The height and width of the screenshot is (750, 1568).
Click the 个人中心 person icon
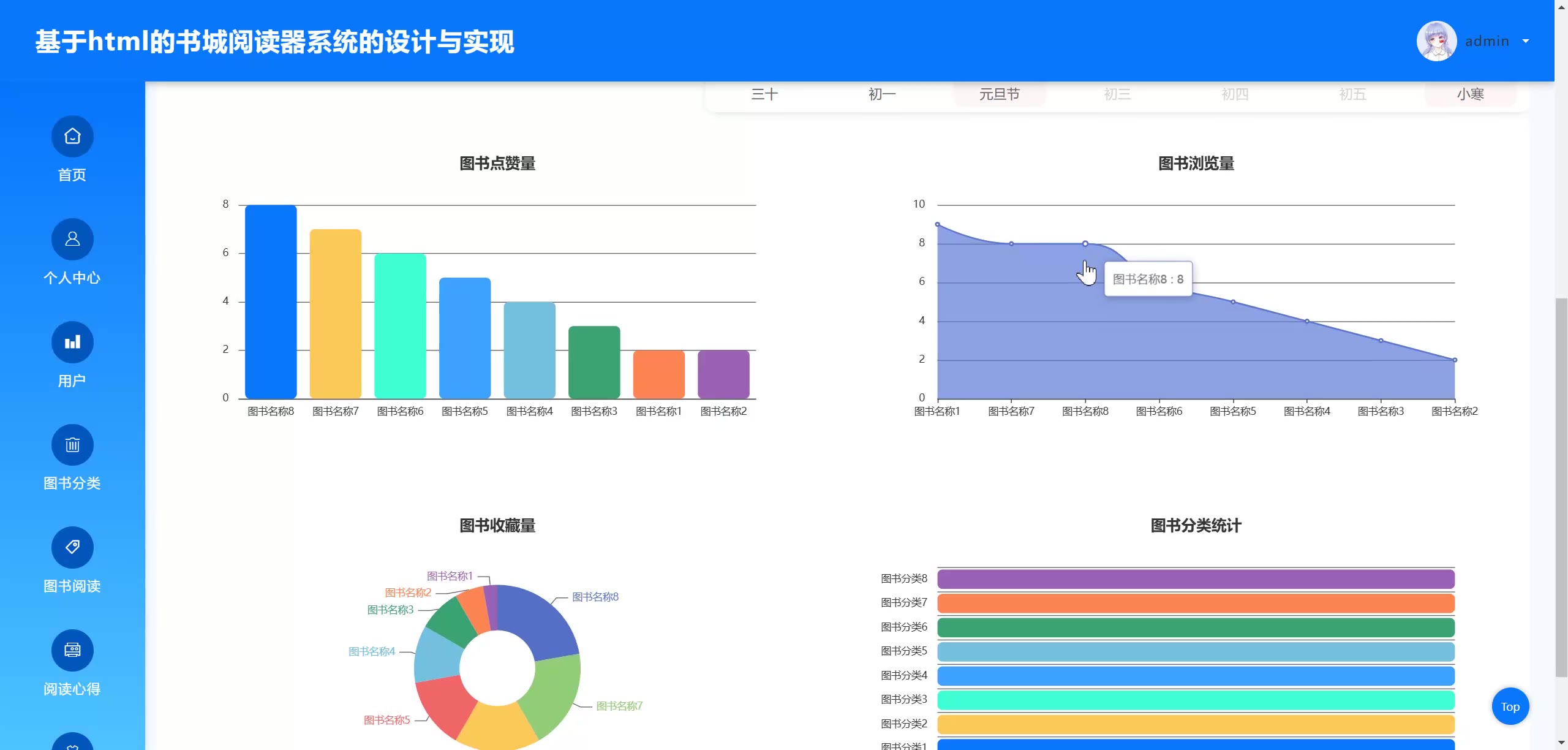(72, 239)
